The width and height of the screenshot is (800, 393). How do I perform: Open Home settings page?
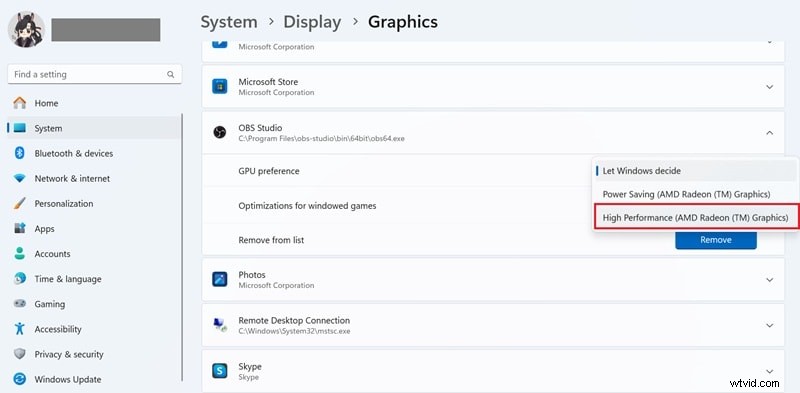[94, 103]
